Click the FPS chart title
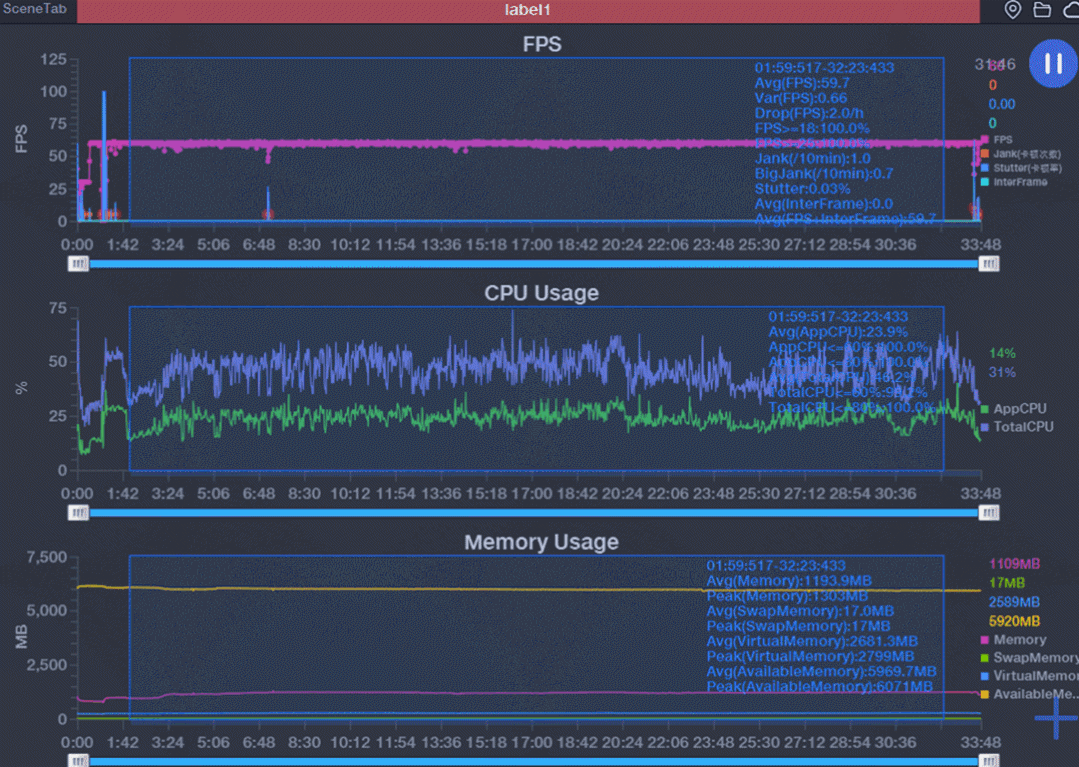 542,45
